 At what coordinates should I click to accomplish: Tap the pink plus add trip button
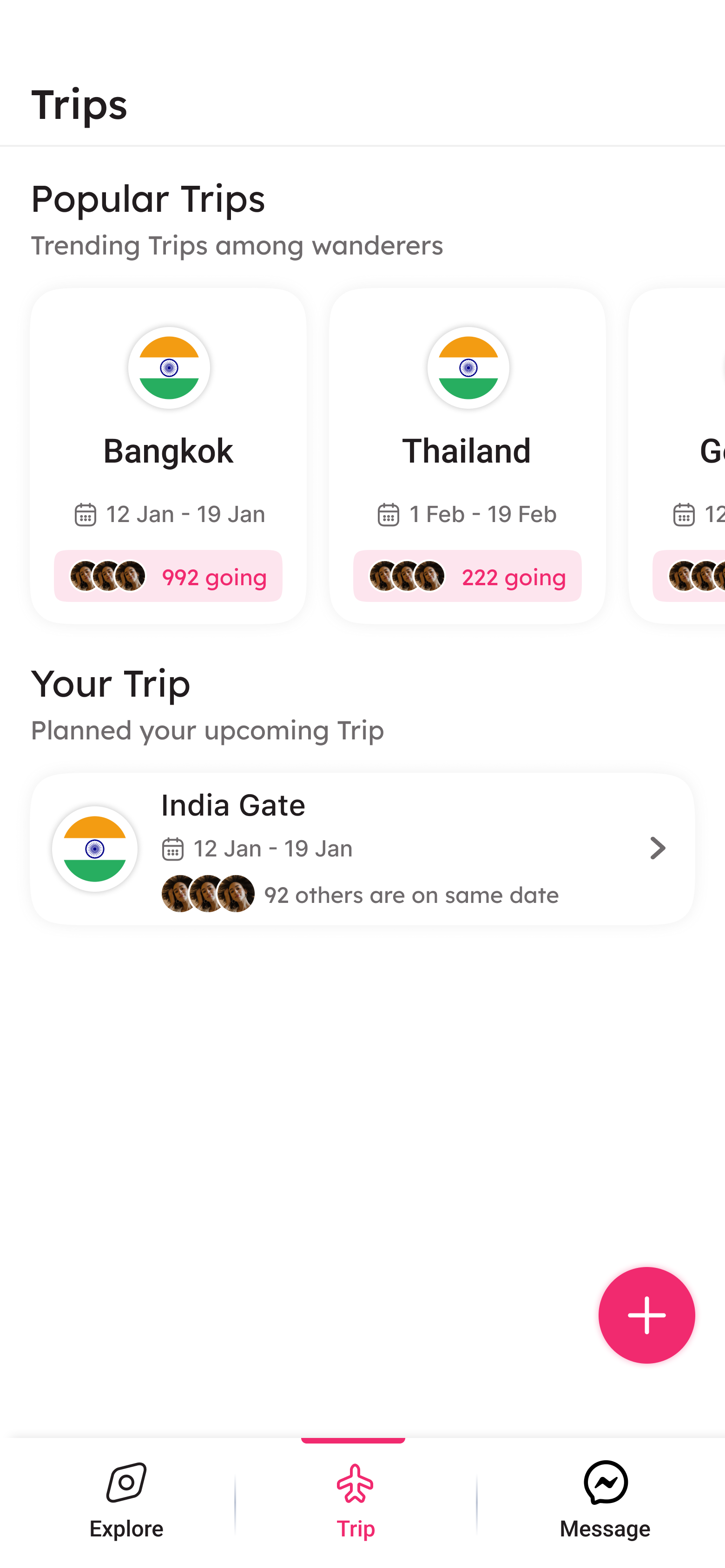646,1315
